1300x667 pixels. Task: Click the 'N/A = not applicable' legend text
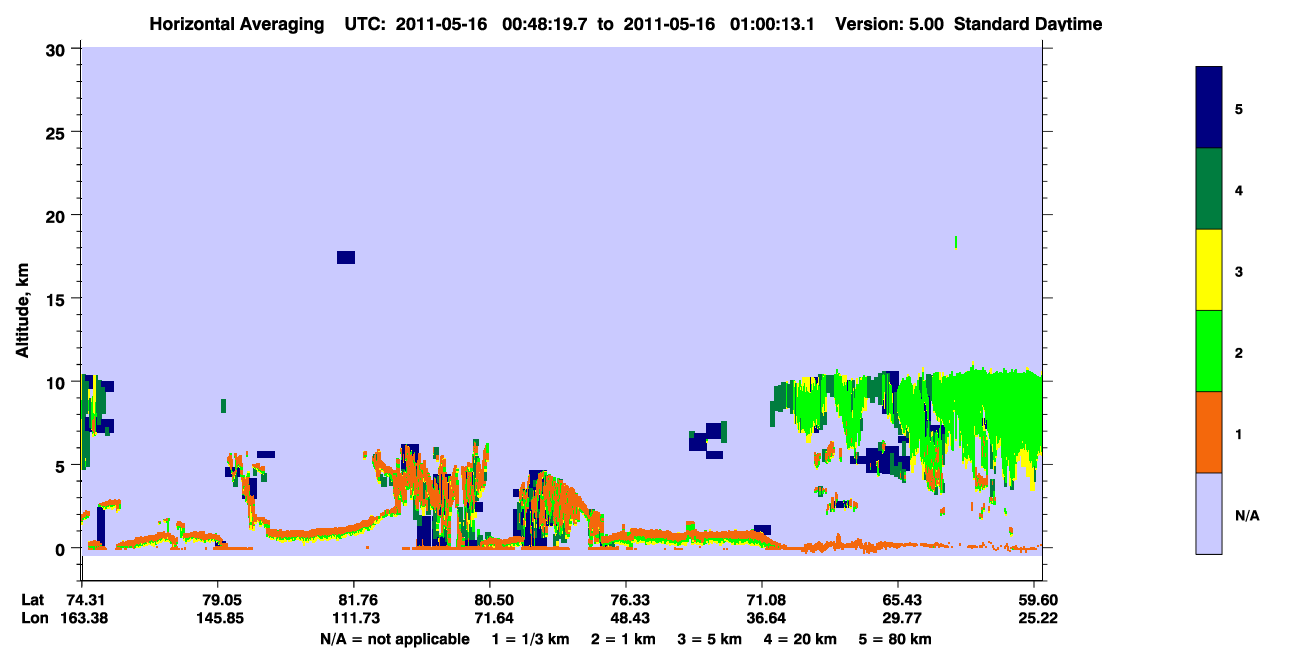[394, 638]
